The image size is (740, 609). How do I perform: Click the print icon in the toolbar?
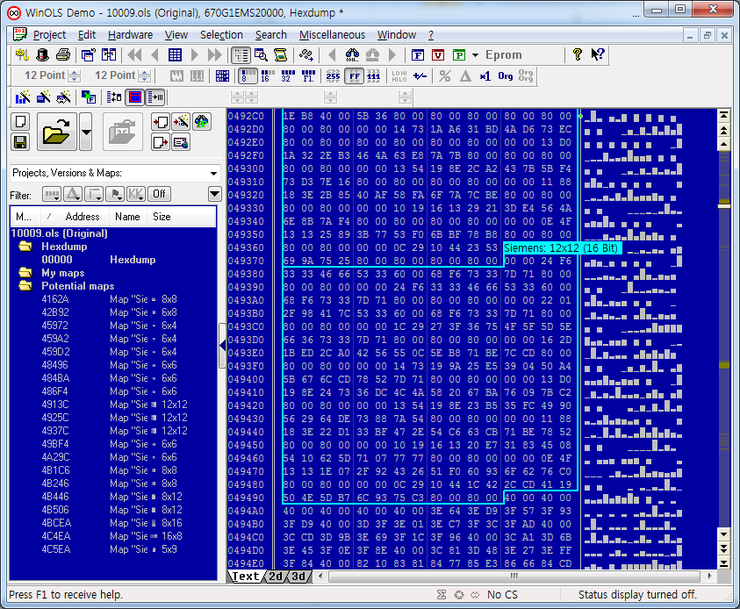point(63,55)
